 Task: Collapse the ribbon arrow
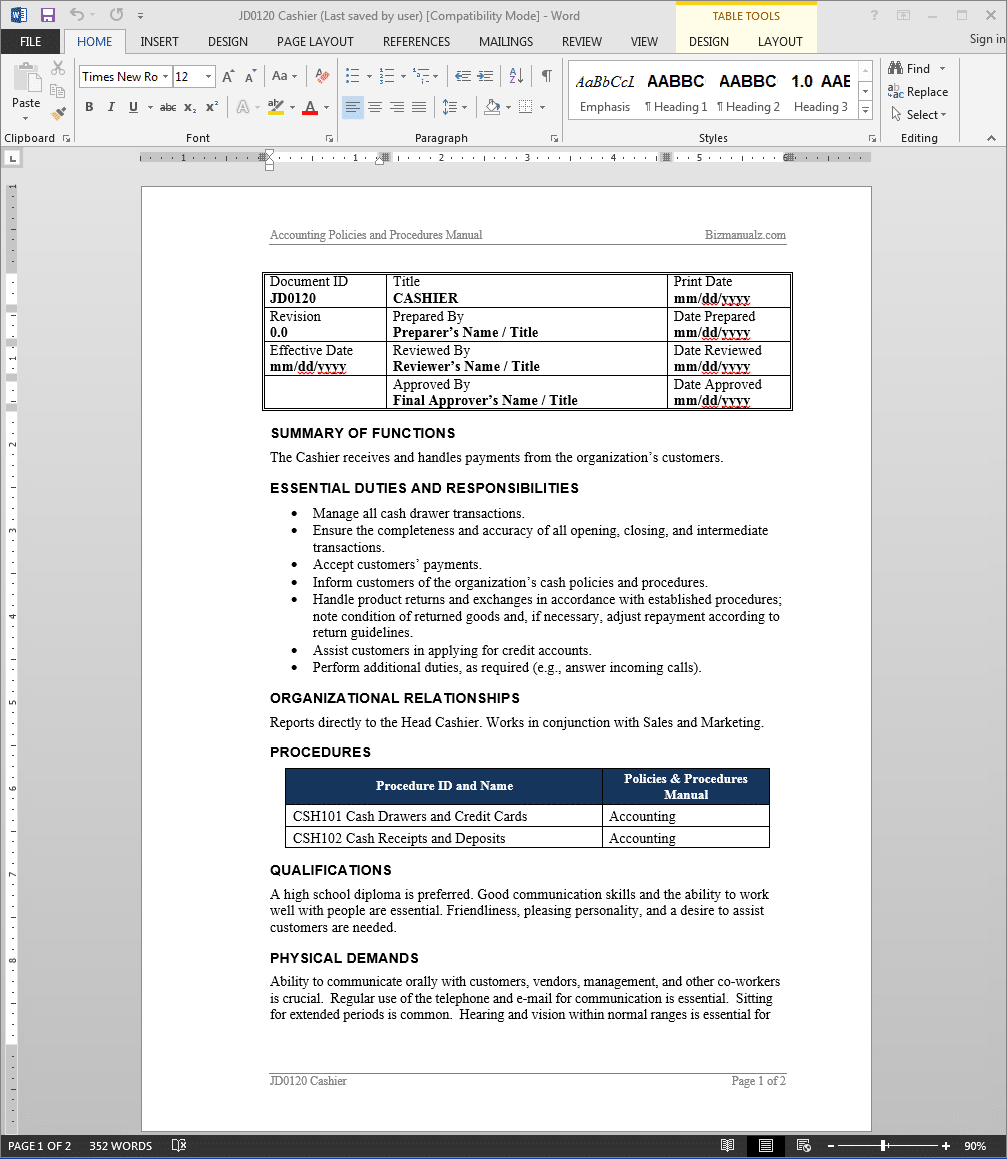(991, 138)
